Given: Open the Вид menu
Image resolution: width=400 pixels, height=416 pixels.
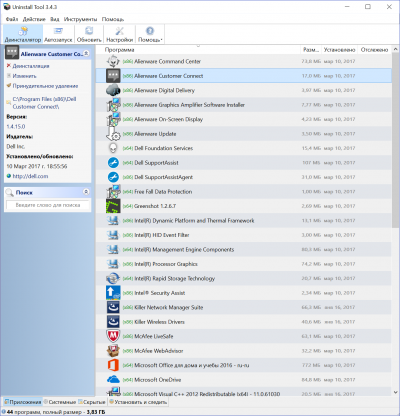Looking at the screenshot, I should 55,19.
